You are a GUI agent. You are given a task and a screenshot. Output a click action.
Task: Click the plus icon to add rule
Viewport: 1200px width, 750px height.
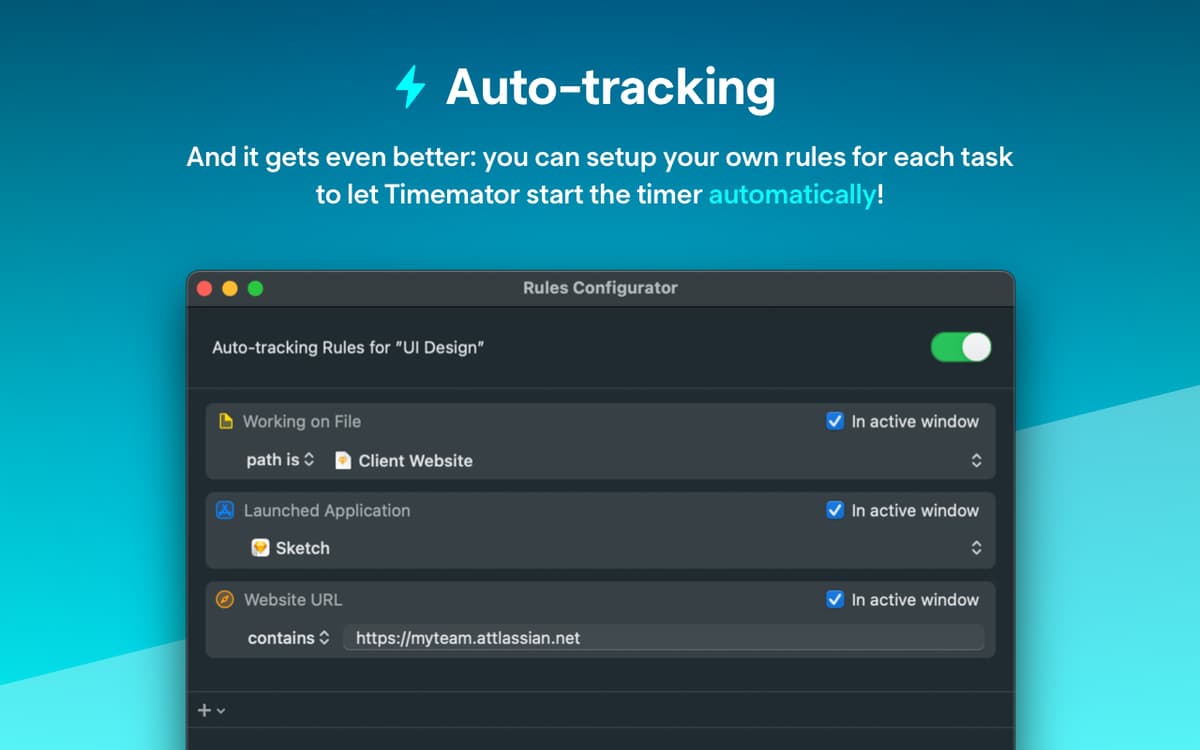pos(205,710)
